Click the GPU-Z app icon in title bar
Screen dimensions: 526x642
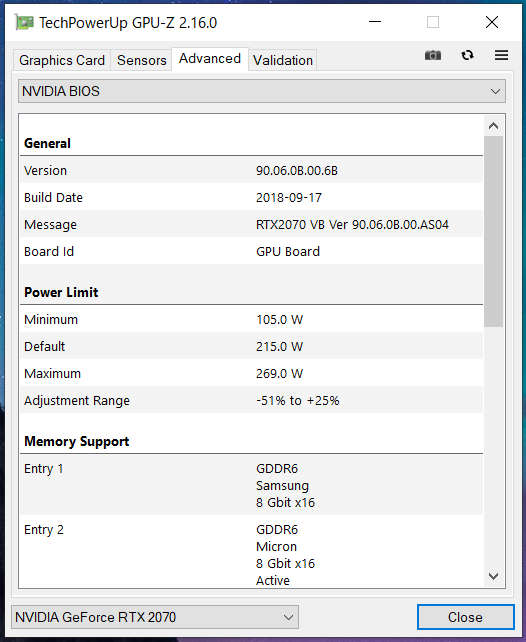(23, 22)
